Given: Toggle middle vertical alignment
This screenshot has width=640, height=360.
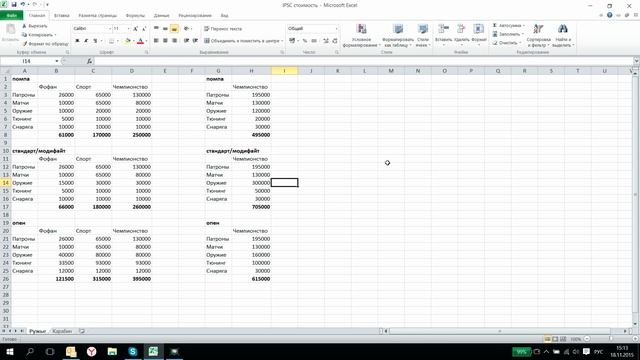Looking at the screenshot, I should 165,29.
